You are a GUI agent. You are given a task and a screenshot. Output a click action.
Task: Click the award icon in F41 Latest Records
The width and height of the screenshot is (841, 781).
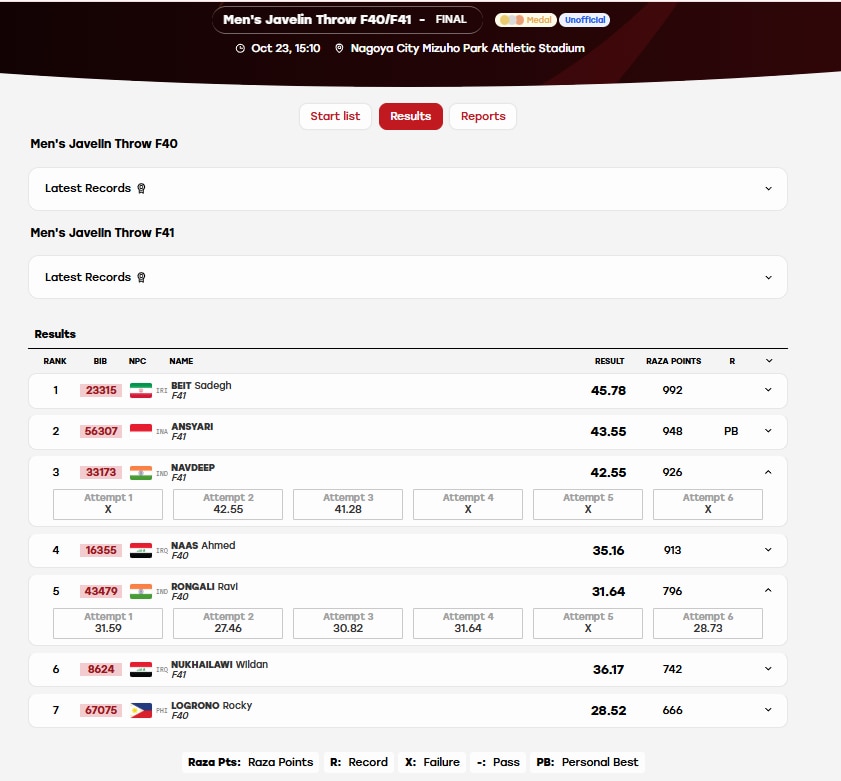(x=141, y=277)
